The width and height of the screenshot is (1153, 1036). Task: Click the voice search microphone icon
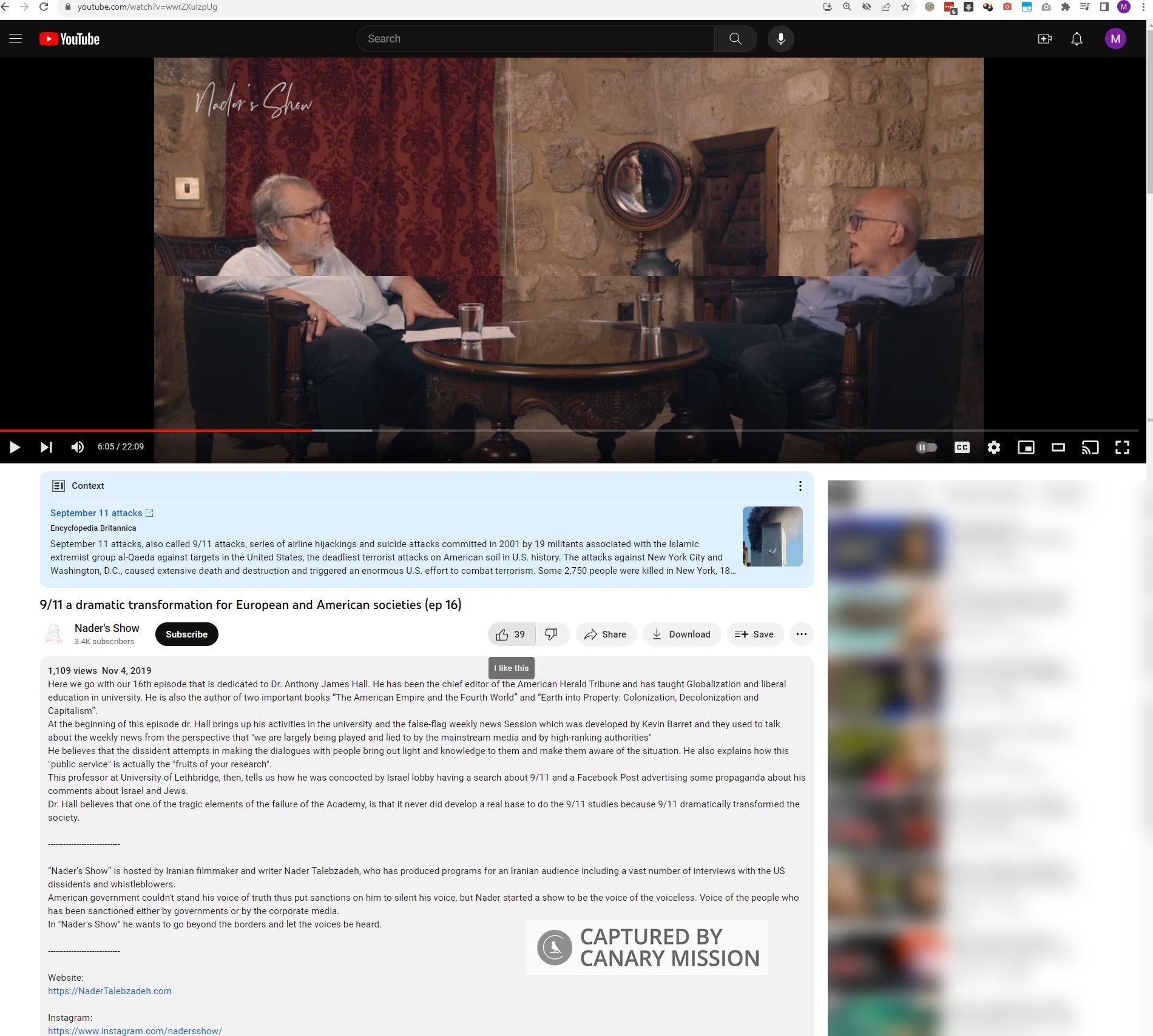780,39
